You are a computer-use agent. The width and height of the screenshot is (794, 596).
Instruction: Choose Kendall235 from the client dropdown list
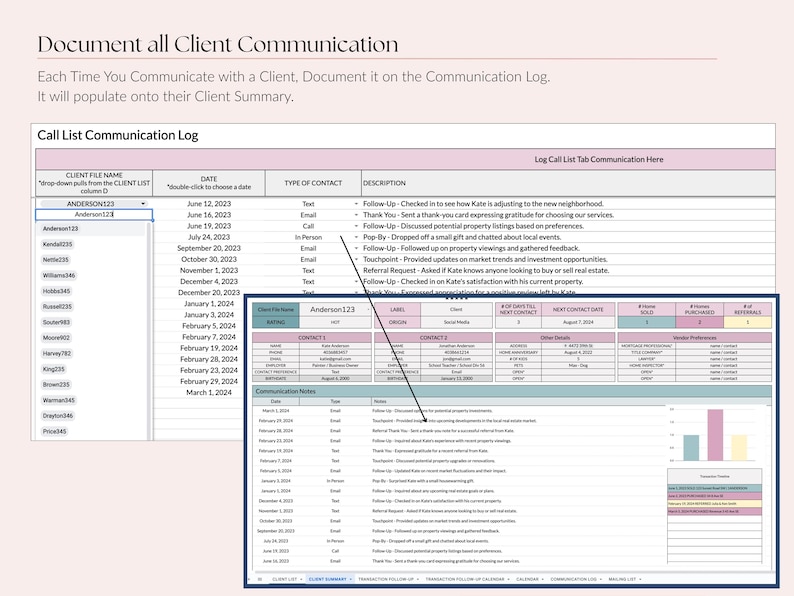pos(57,244)
